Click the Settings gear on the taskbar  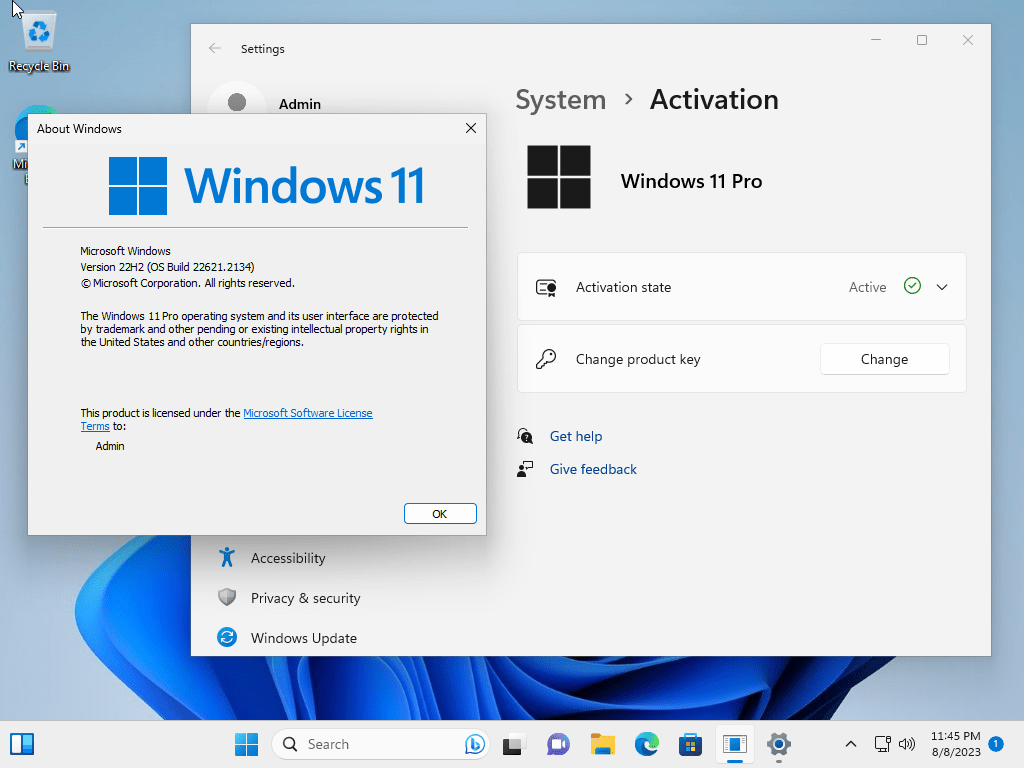[x=778, y=744]
